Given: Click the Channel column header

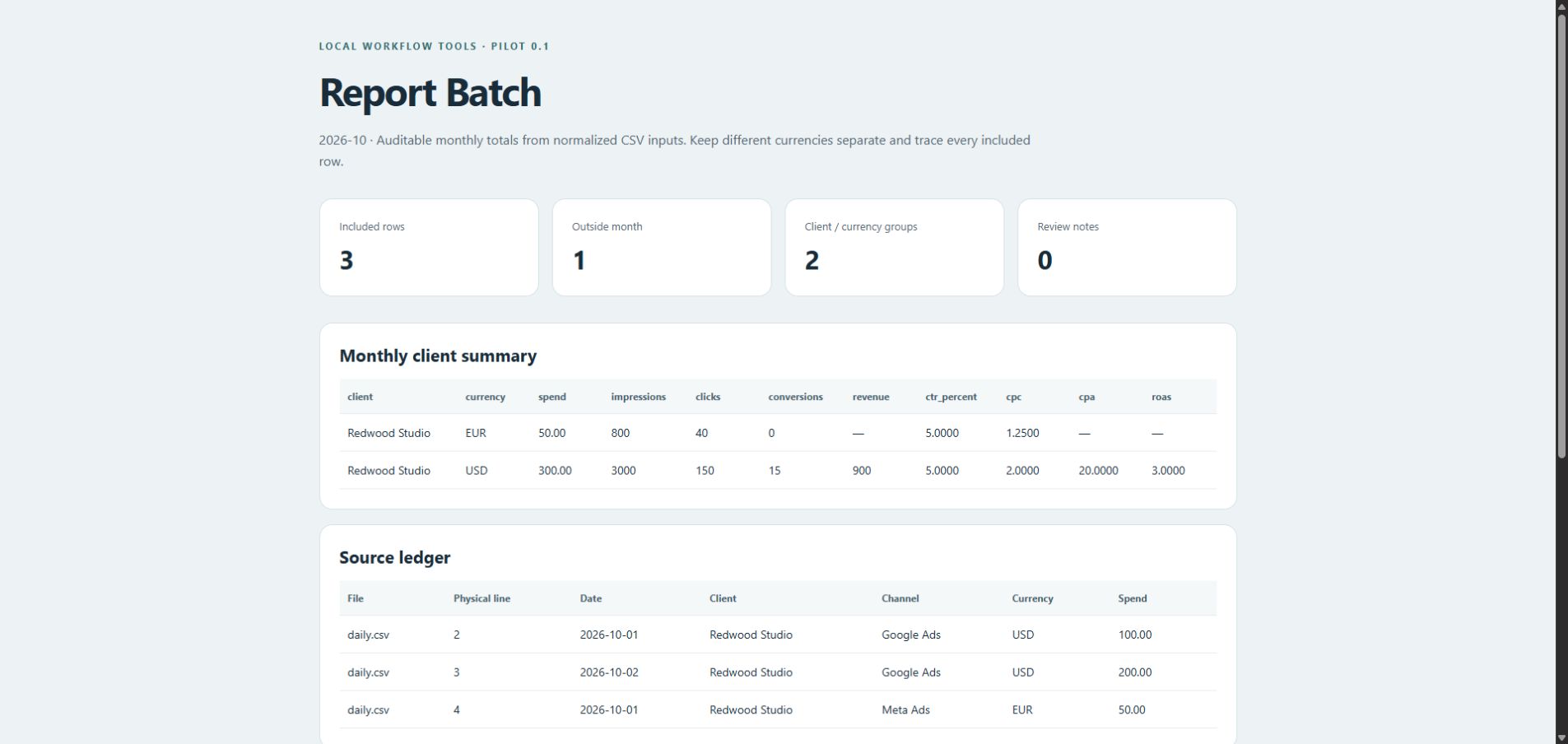Looking at the screenshot, I should 900,598.
